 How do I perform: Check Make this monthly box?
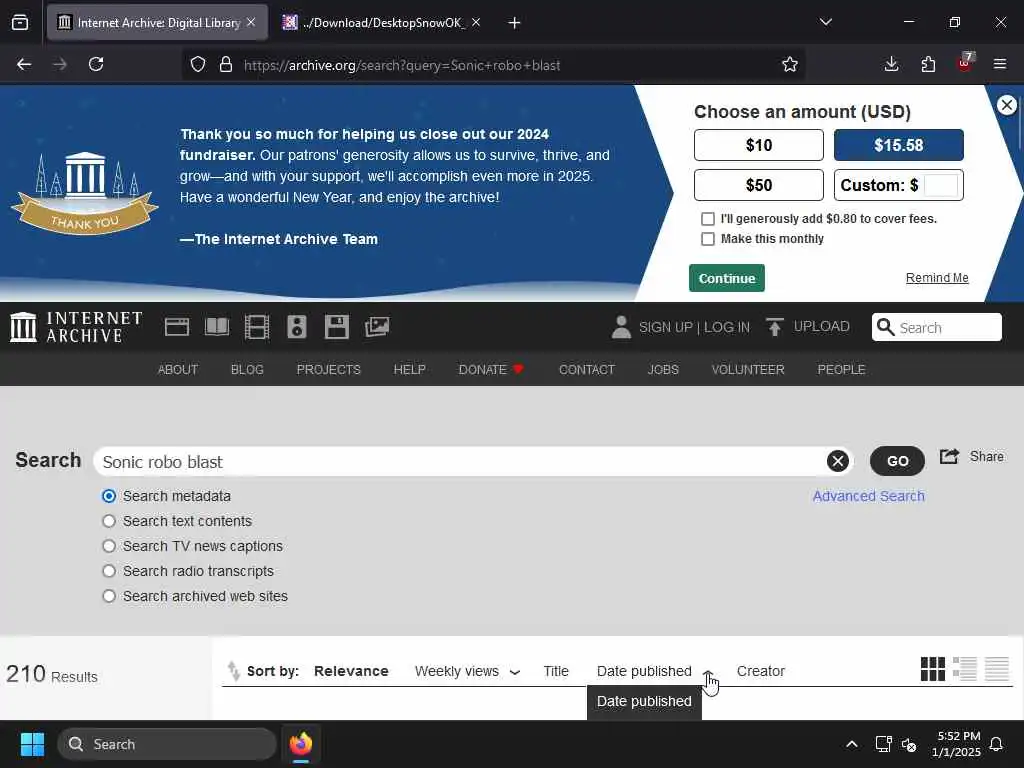pos(708,239)
